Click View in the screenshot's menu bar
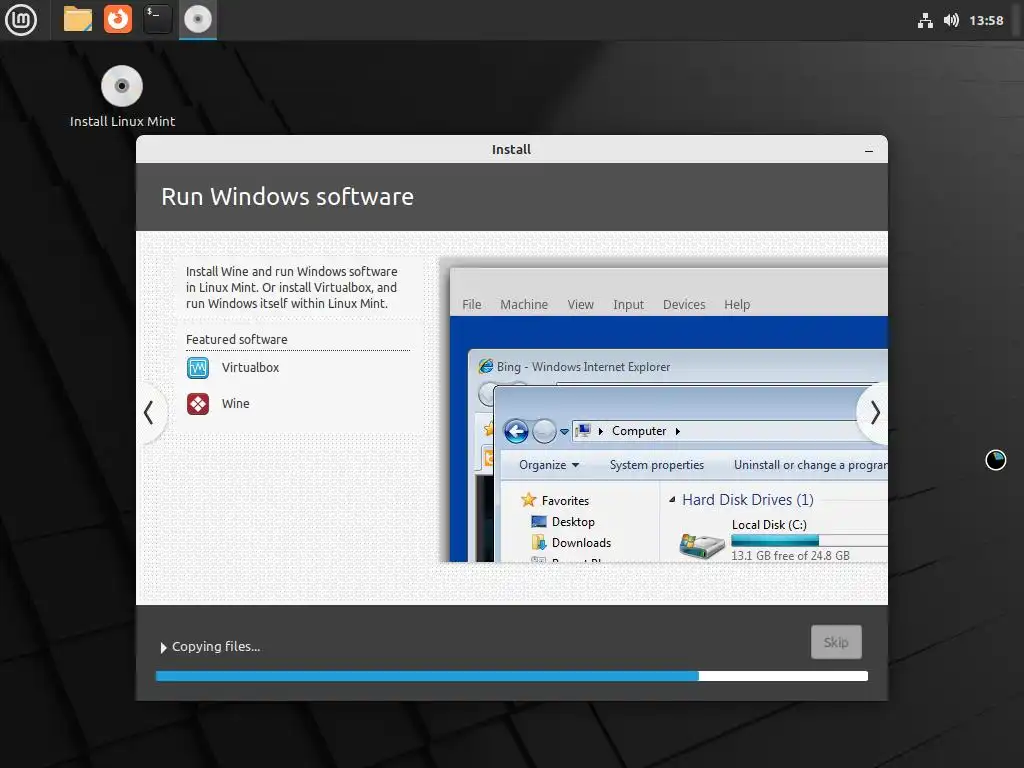 pos(580,304)
